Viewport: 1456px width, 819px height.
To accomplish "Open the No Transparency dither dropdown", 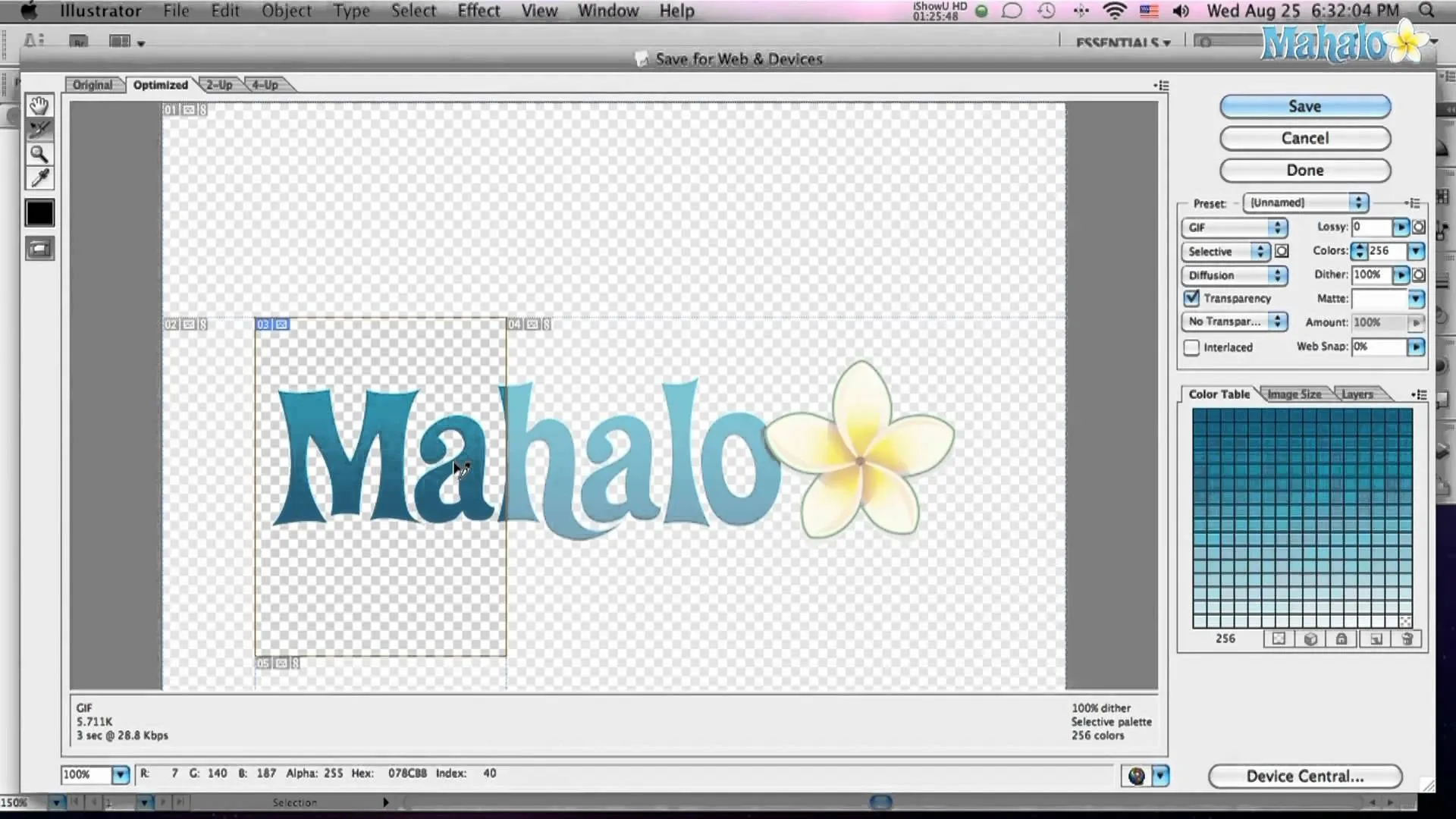I will pos(1234,322).
